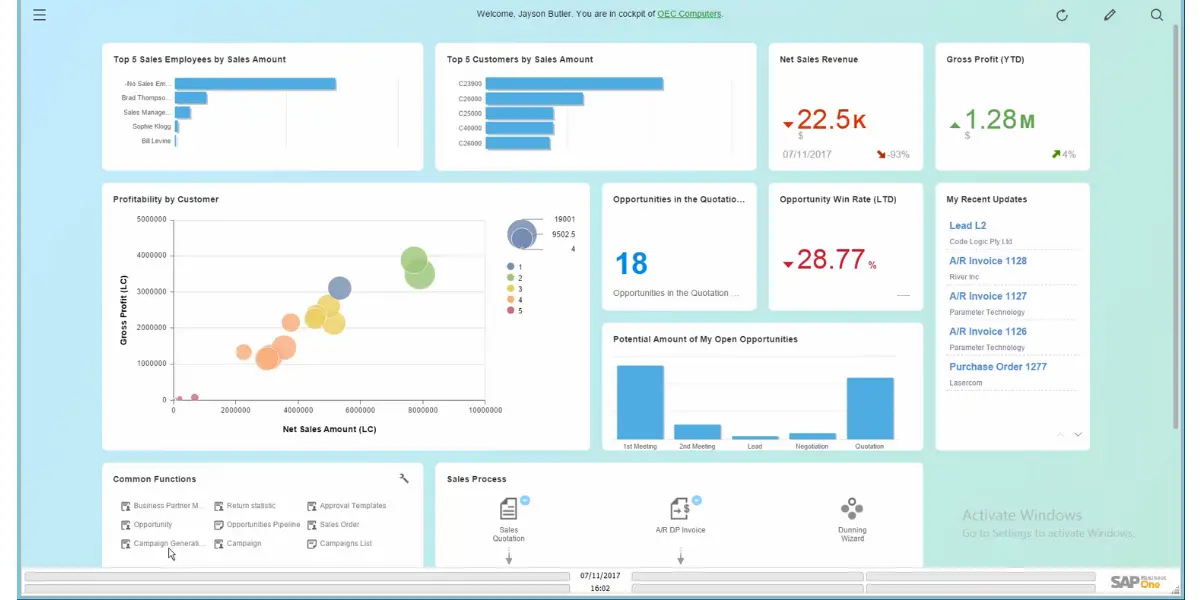Open the hamburger menu at top left
The width and height of the screenshot is (1200, 600).
39,14
